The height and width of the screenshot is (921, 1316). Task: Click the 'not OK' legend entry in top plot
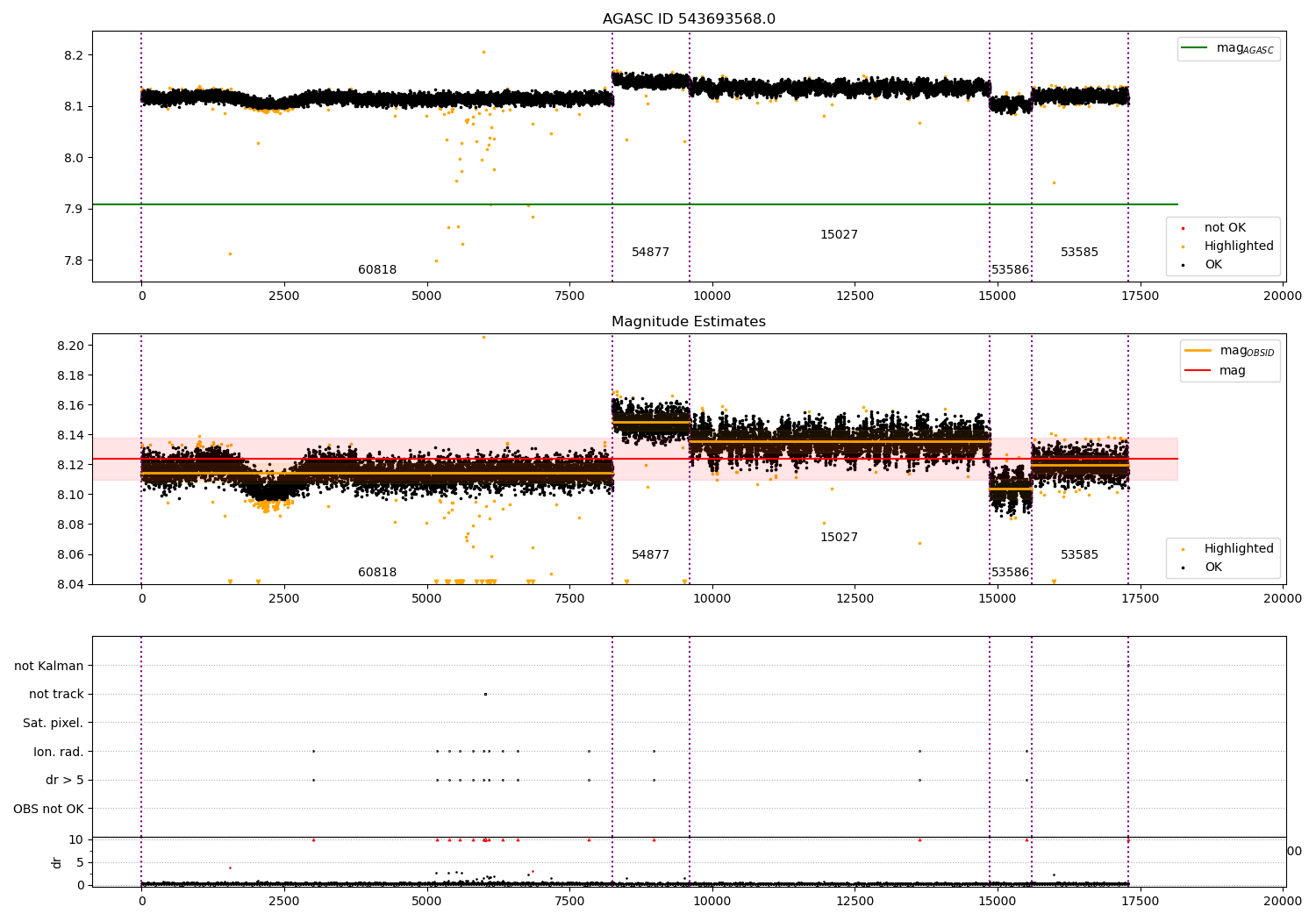point(1214,228)
